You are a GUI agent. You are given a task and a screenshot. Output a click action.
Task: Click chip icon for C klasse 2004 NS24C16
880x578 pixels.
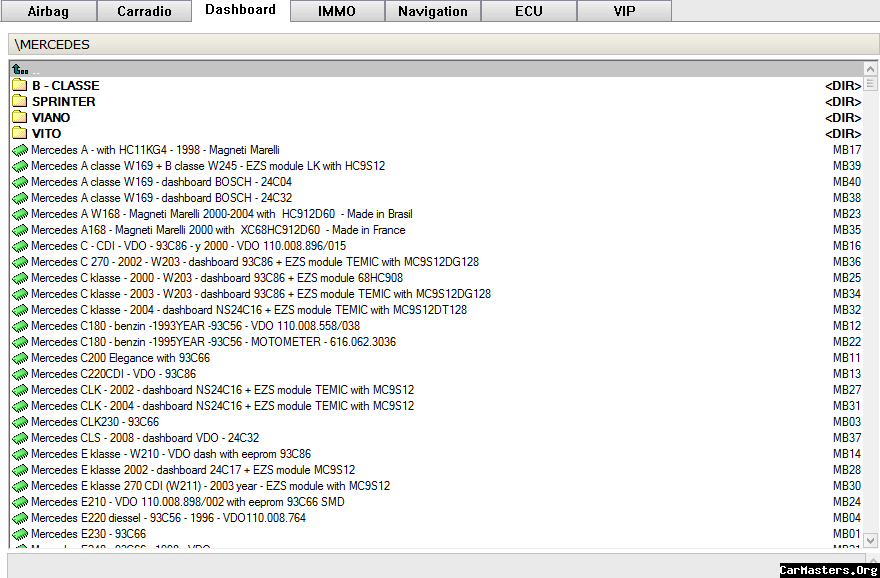click(x=20, y=310)
